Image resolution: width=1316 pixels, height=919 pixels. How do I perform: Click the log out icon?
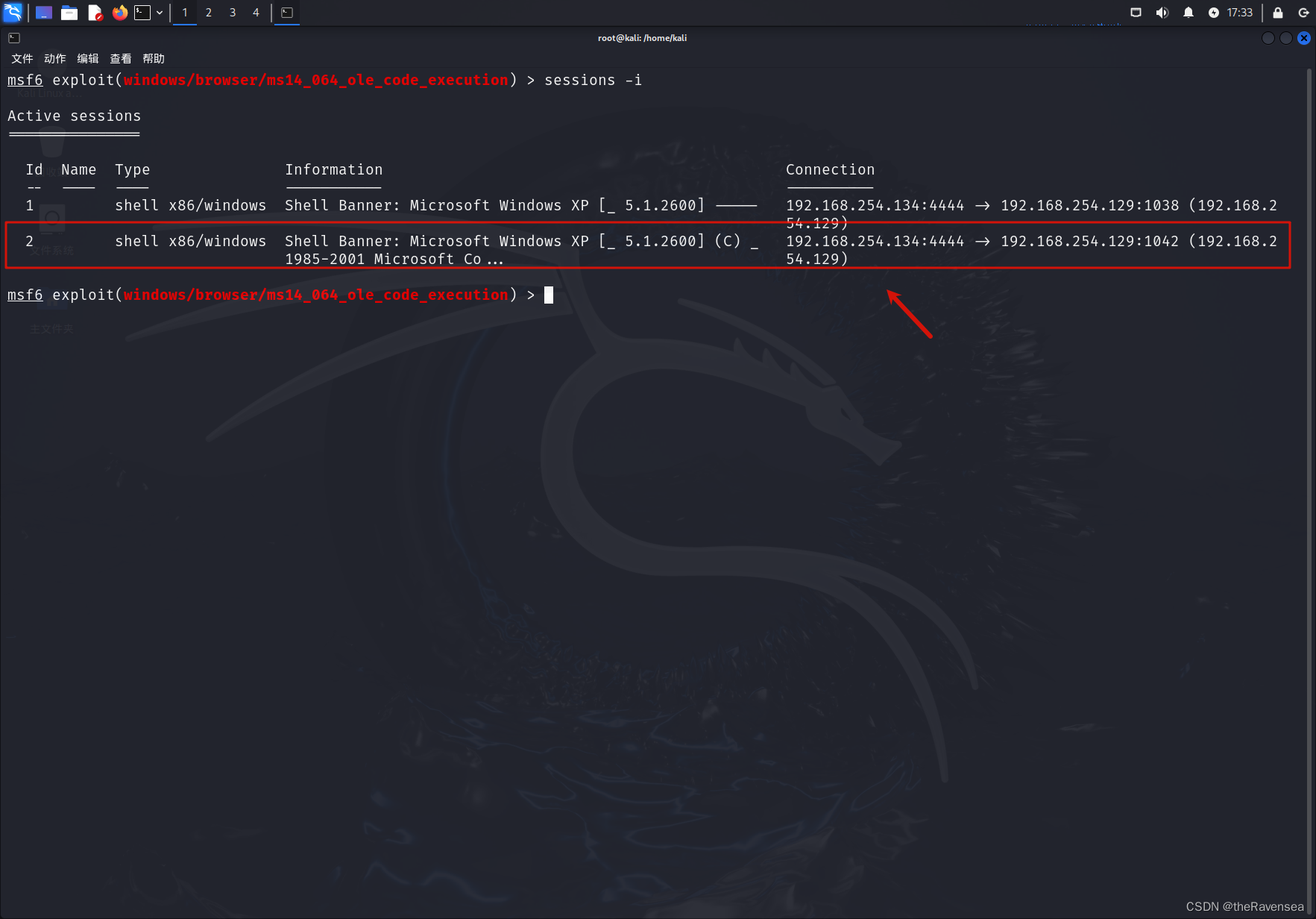(1303, 13)
